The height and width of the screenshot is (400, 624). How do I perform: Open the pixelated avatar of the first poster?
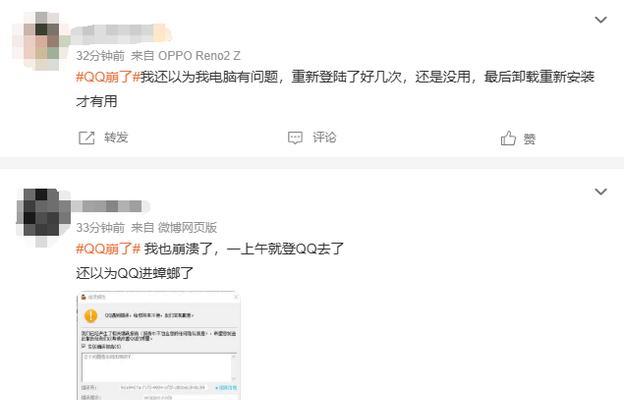click(x=41, y=41)
